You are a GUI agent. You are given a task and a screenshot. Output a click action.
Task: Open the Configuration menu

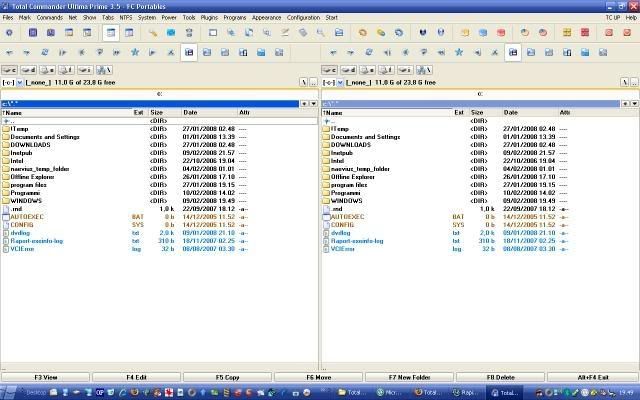coord(303,18)
